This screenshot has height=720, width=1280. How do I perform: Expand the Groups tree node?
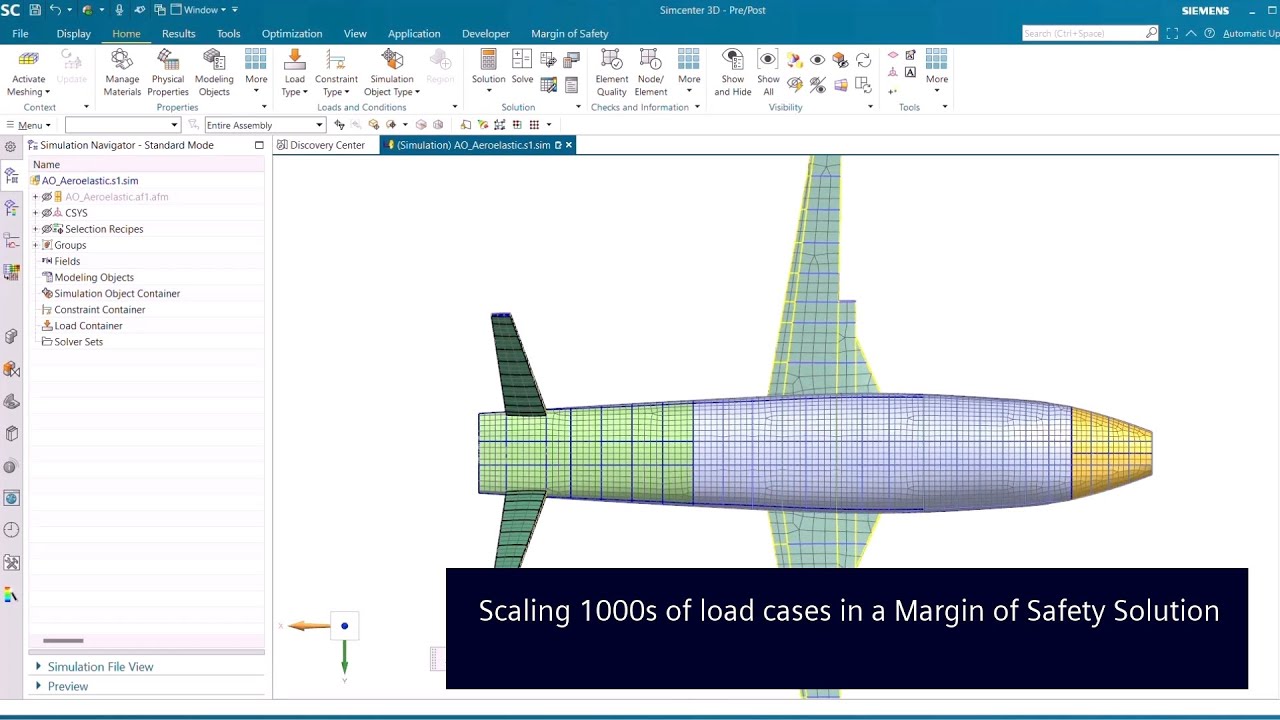point(35,245)
